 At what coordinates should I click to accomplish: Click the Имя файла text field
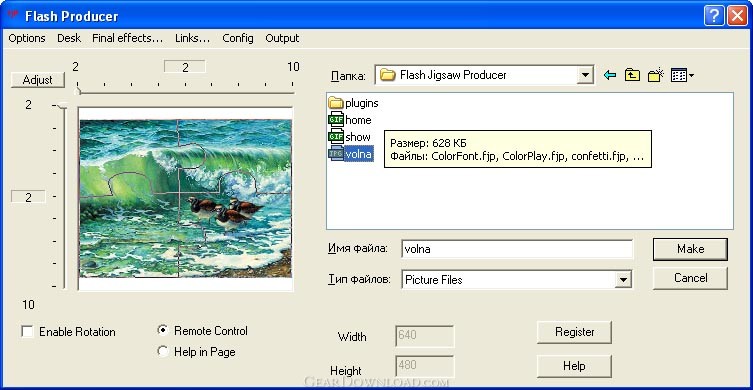[x=517, y=249]
